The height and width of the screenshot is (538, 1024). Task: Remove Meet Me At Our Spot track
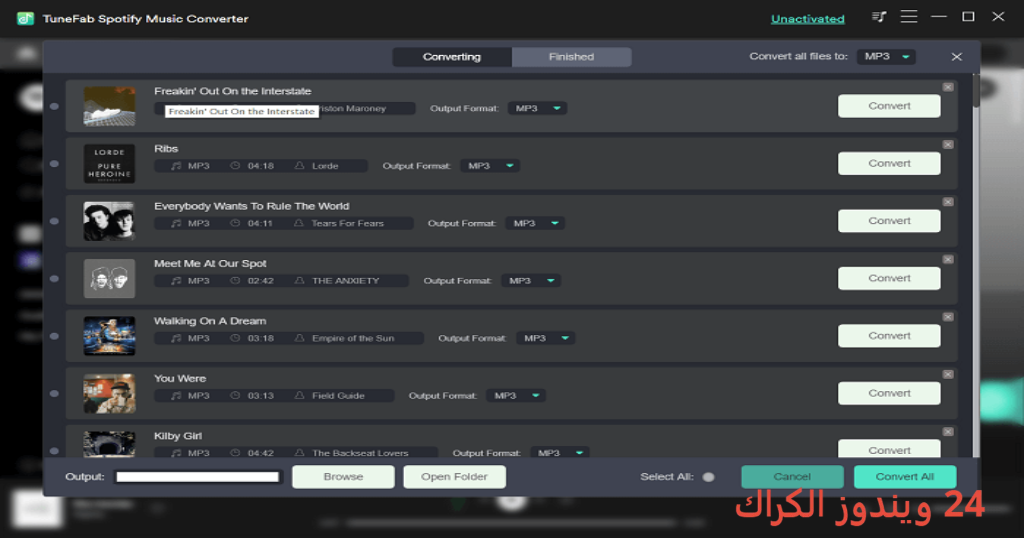(948, 259)
